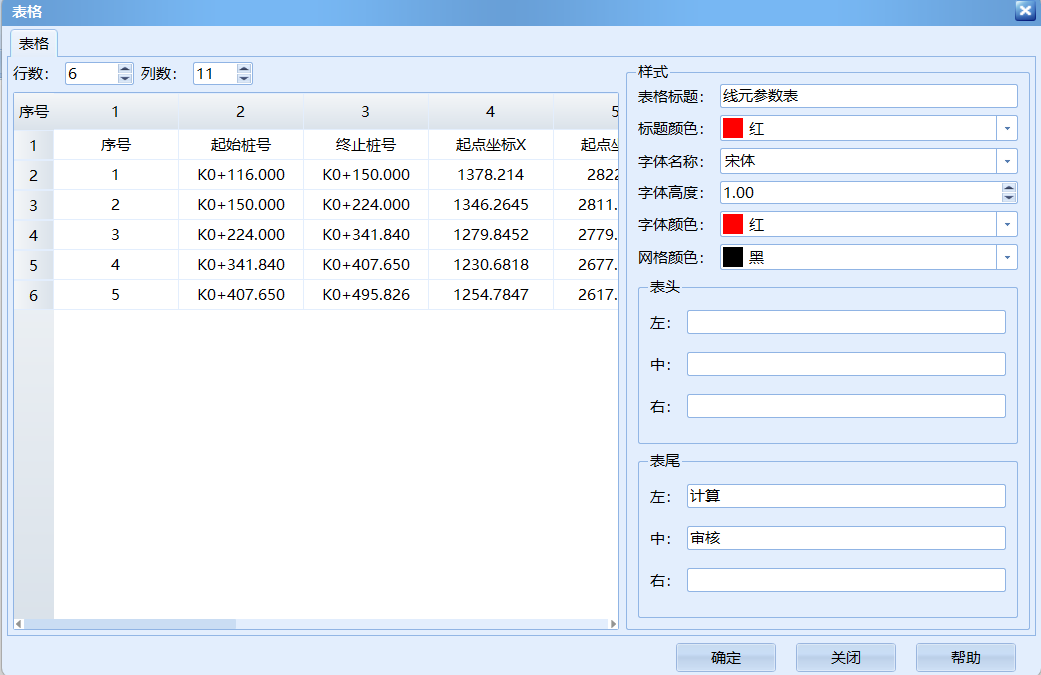Viewport: 1041px width, 675px height.
Task: Open the 标题颜色 color dropdown
Action: click(x=1007, y=128)
